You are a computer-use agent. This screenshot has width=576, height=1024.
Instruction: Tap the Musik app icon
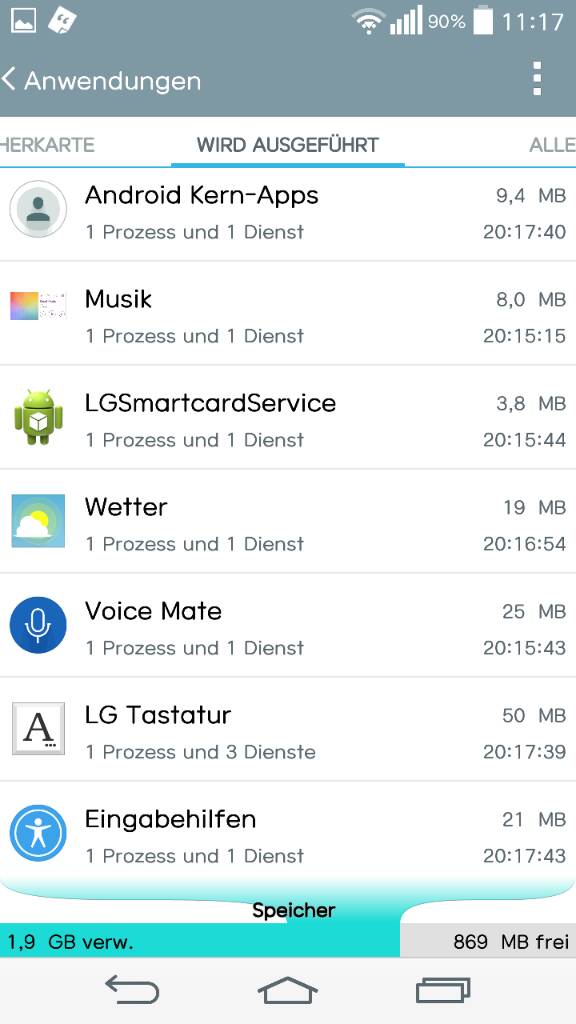tap(38, 306)
